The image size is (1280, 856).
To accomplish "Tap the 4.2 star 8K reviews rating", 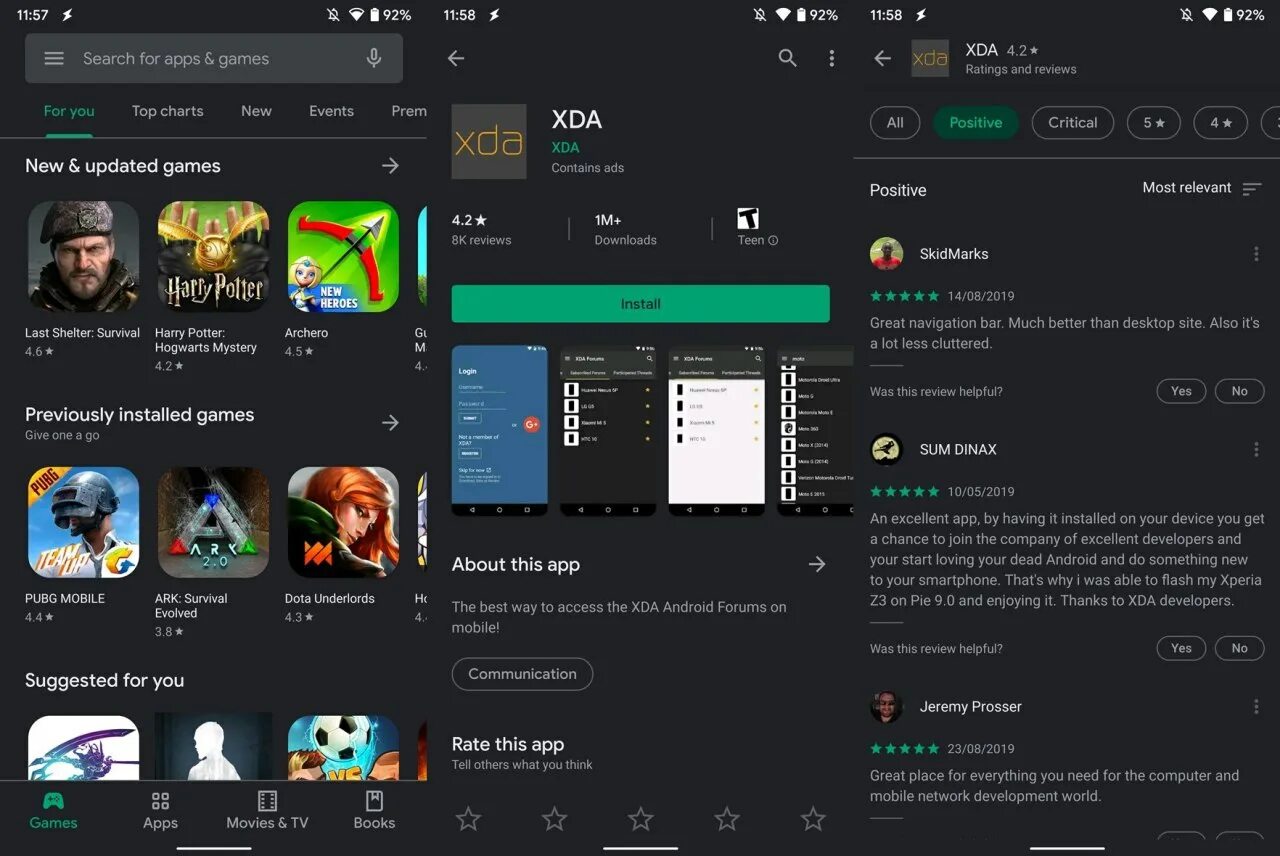I will click(481, 229).
